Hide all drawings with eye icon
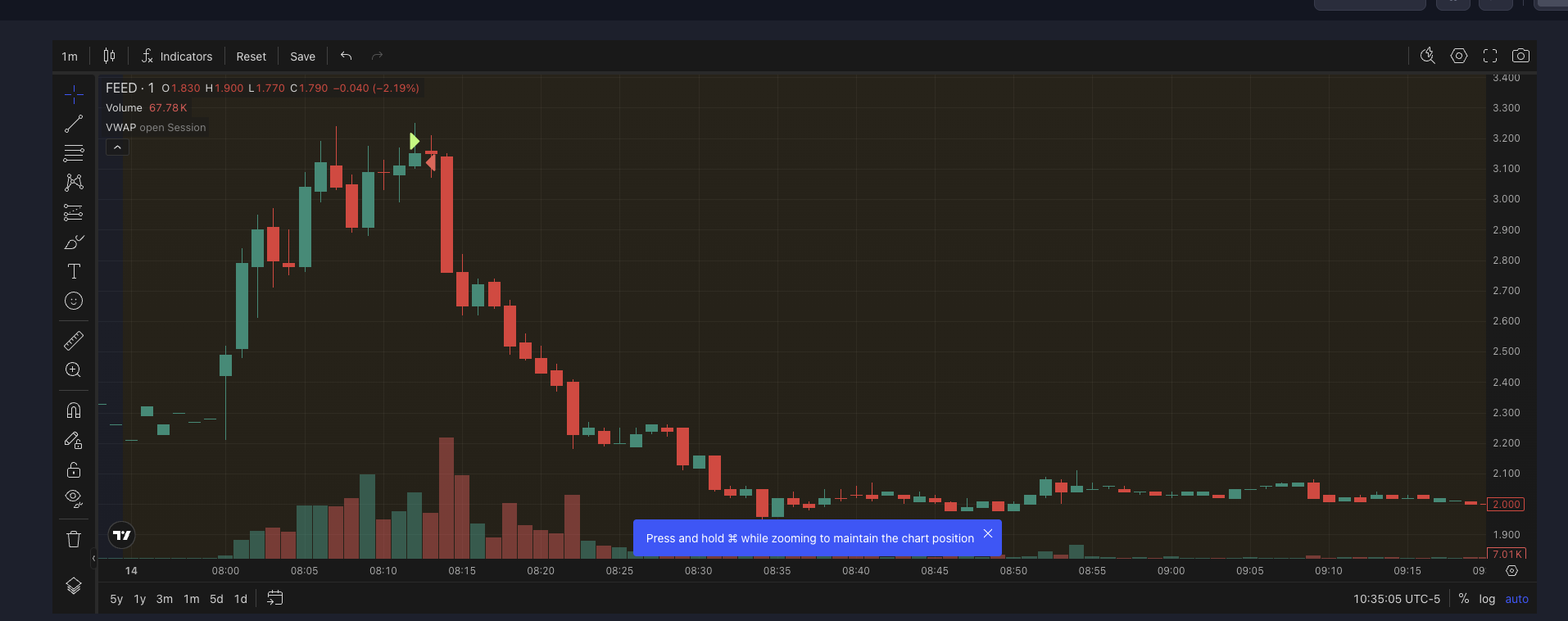Viewport: 1568px width, 621px height. pos(74,498)
